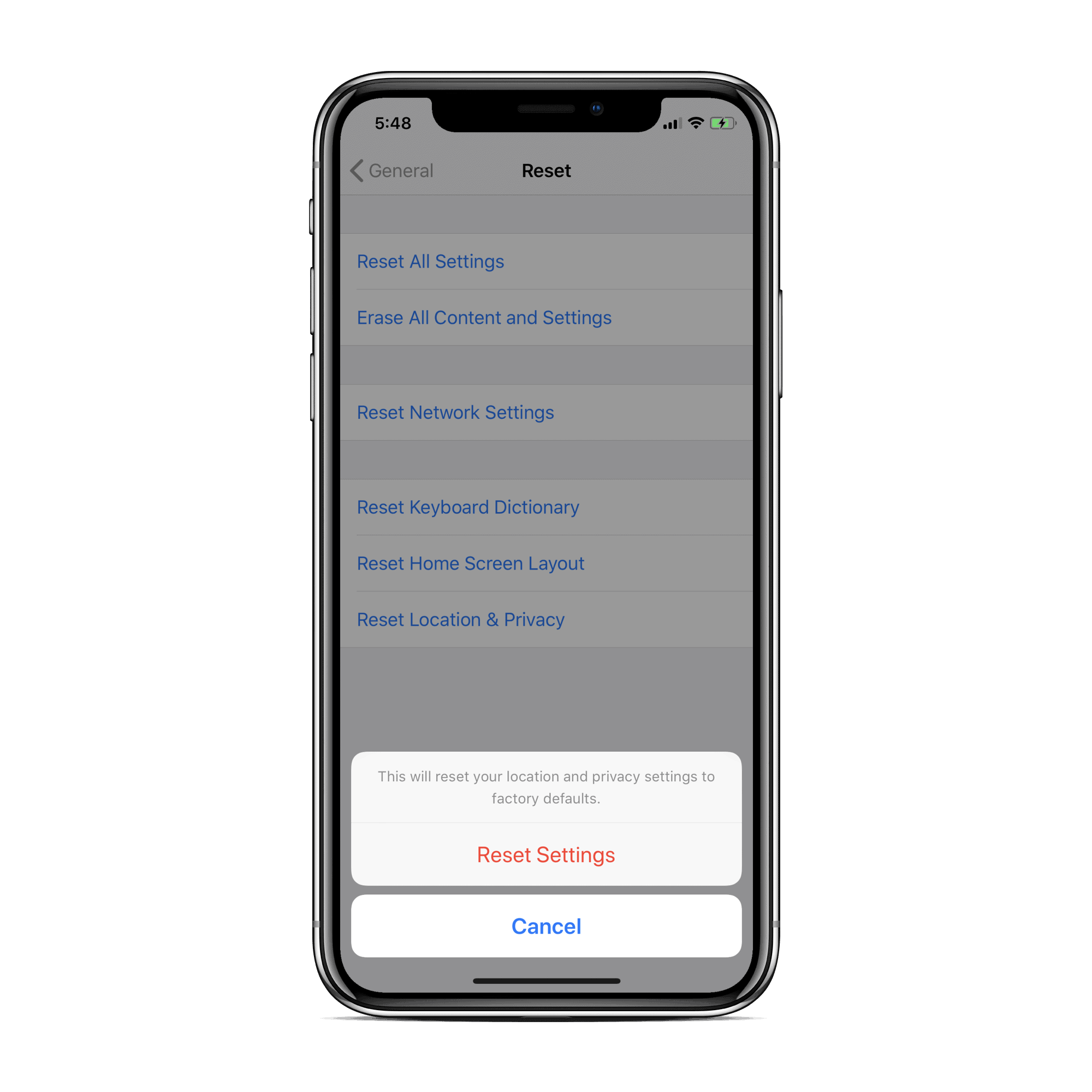Tap the back arrow General icon
This screenshot has height=1092, width=1092.
pyautogui.click(x=391, y=171)
